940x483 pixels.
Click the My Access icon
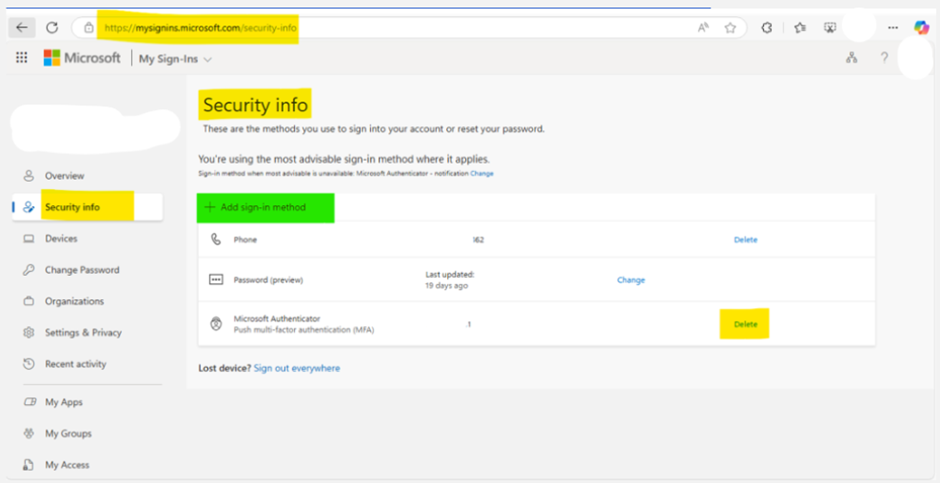tap(28, 464)
